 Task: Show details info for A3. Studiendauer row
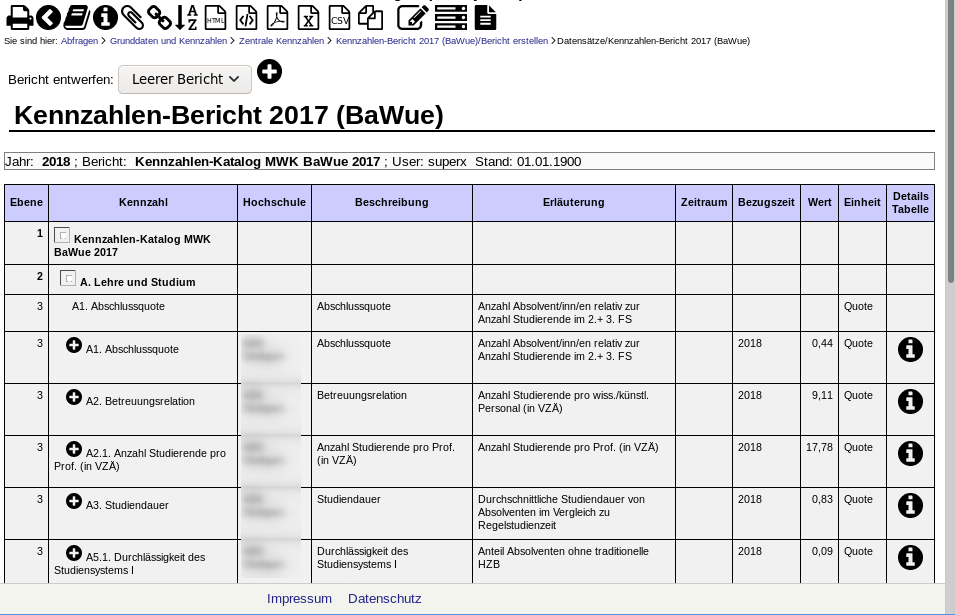[910, 505]
